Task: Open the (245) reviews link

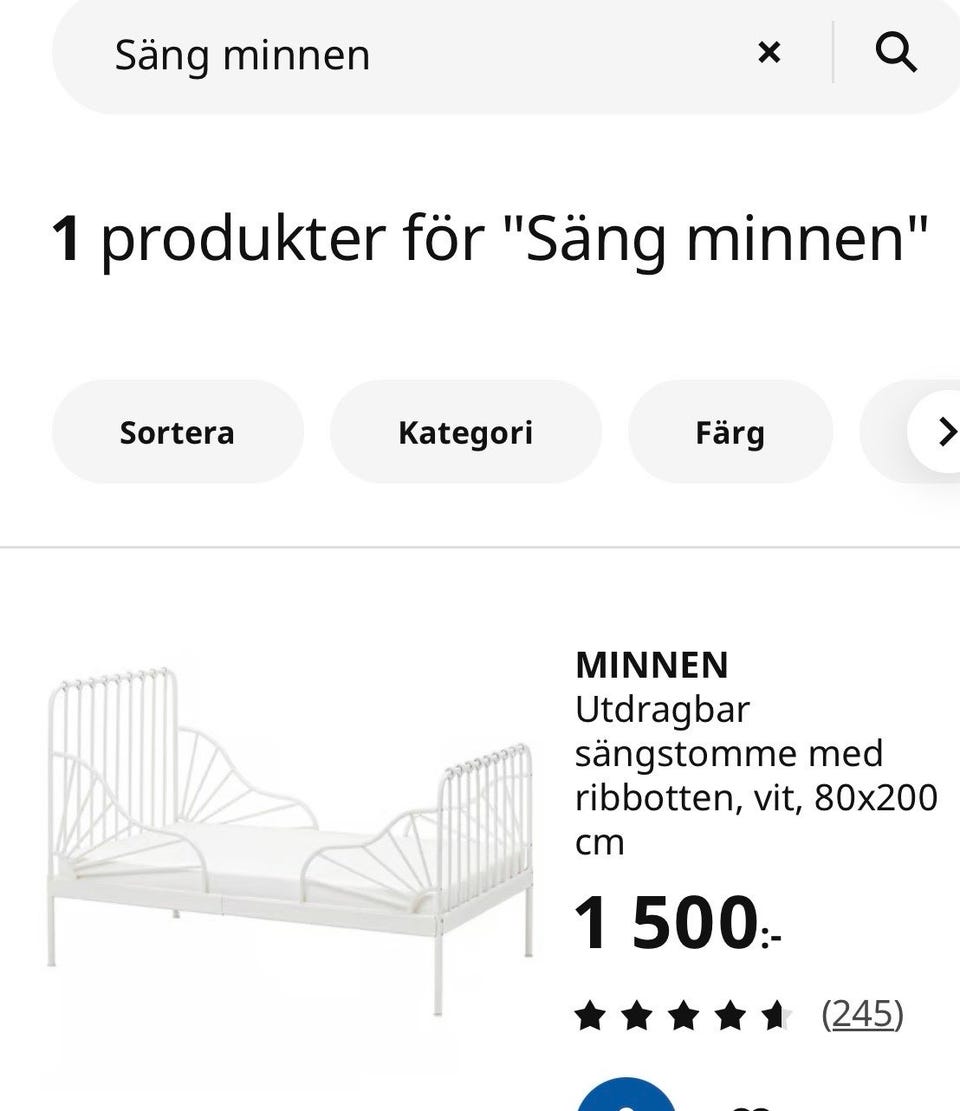Action: 862,1015
